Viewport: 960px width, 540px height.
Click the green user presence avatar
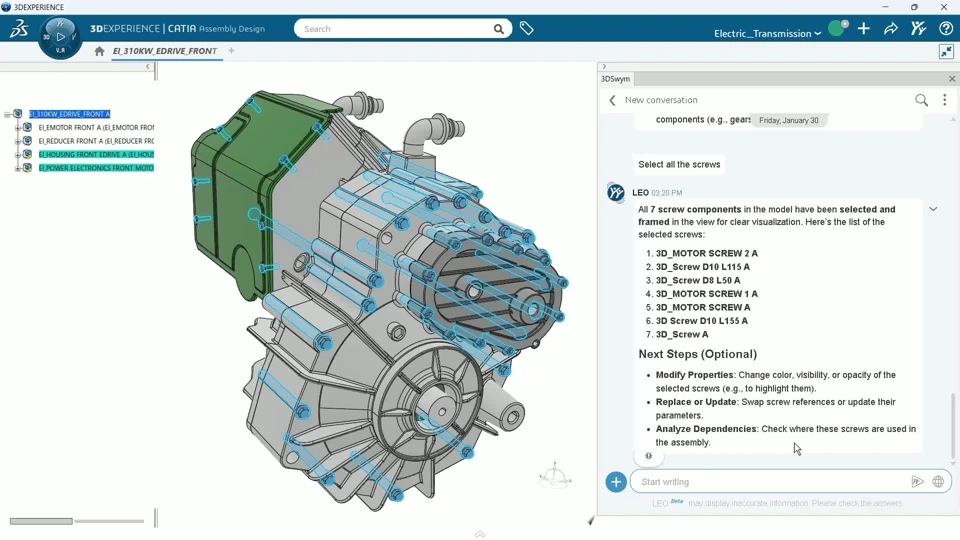[837, 28]
